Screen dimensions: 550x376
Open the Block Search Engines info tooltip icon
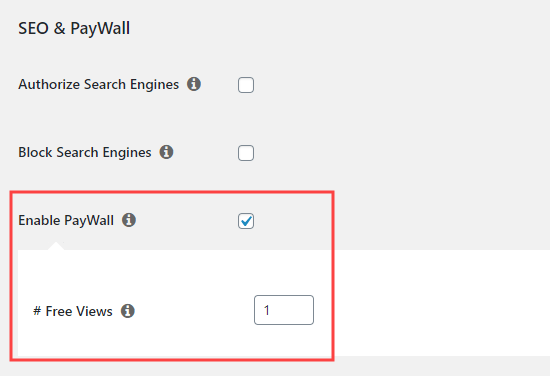[166, 152]
